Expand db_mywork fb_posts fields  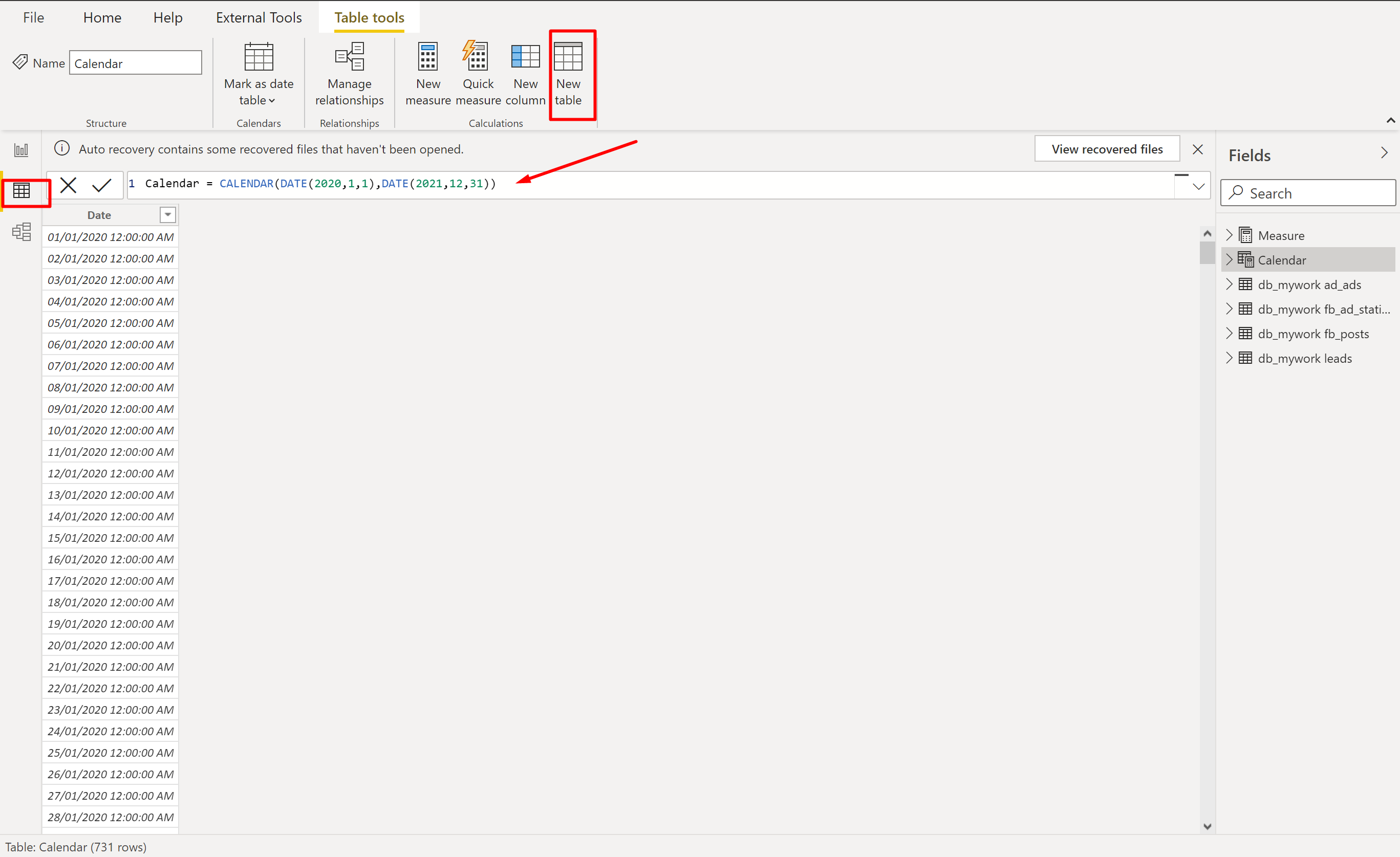1230,334
